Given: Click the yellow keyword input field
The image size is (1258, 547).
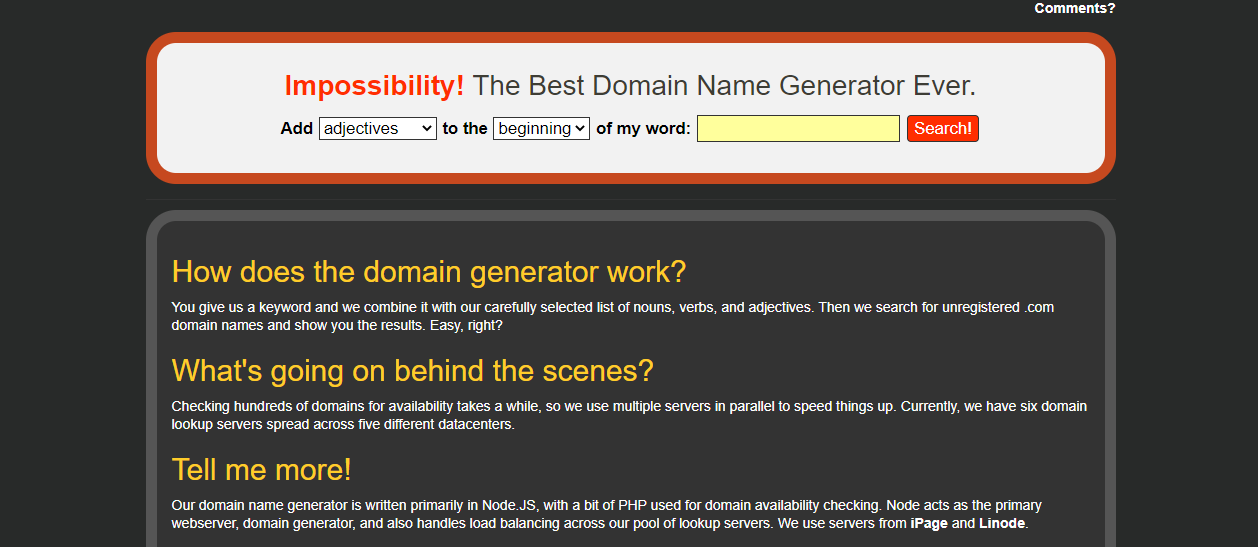Looking at the screenshot, I should click(x=798, y=128).
